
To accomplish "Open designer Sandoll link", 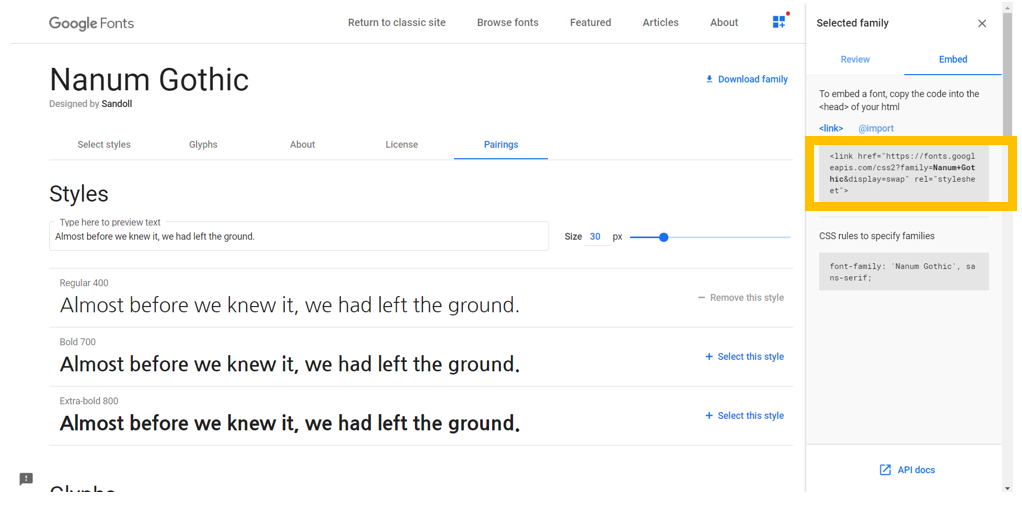I will point(117,104).
